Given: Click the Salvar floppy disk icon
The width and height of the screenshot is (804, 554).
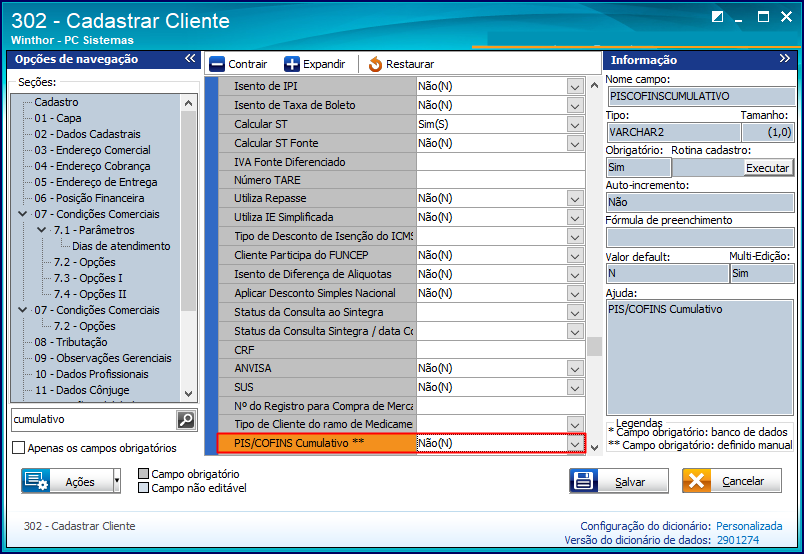Looking at the screenshot, I should [x=584, y=481].
